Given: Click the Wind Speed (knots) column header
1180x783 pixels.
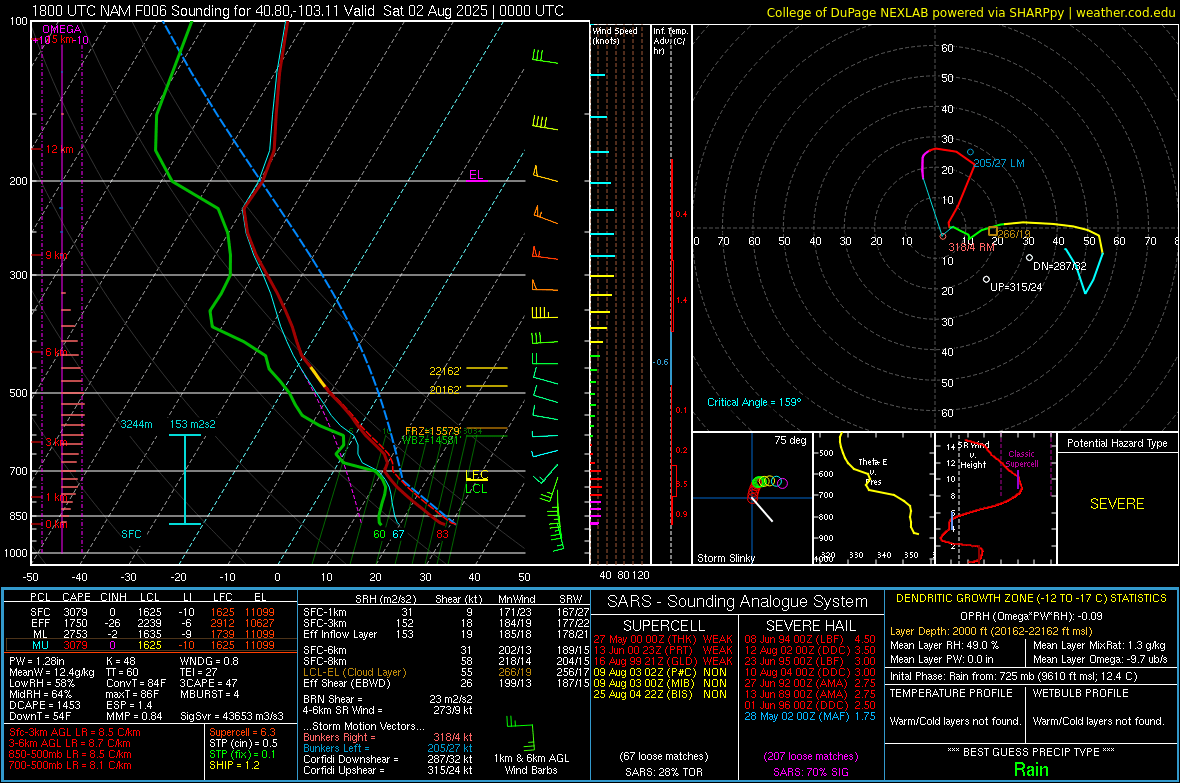Looking at the screenshot, I should click(x=615, y=35).
